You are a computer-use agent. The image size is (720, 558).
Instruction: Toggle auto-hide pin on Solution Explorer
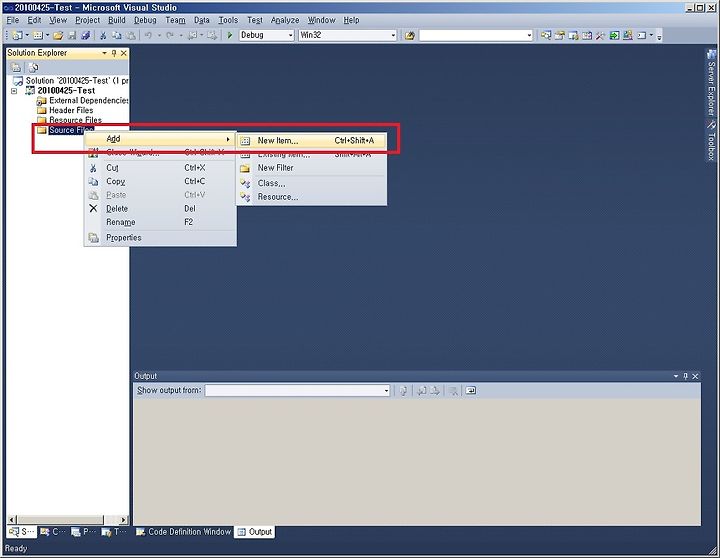114,53
